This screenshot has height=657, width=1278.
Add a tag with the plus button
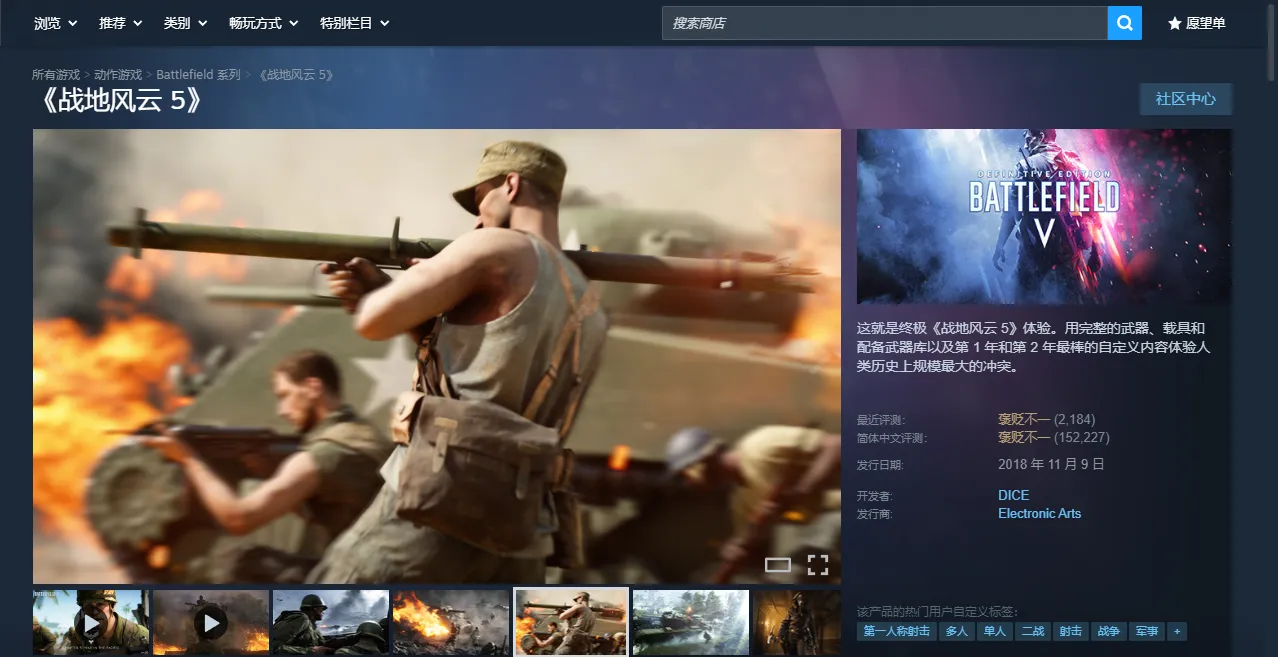click(x=1176, y=631)
